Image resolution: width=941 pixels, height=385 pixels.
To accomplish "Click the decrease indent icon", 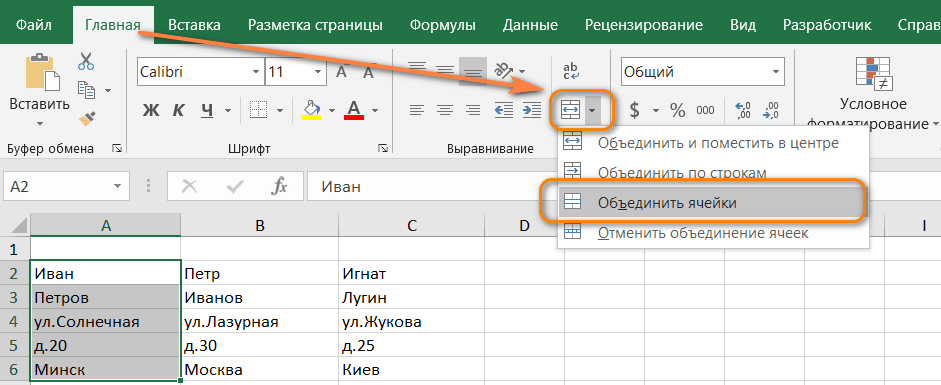I will 504,110.
